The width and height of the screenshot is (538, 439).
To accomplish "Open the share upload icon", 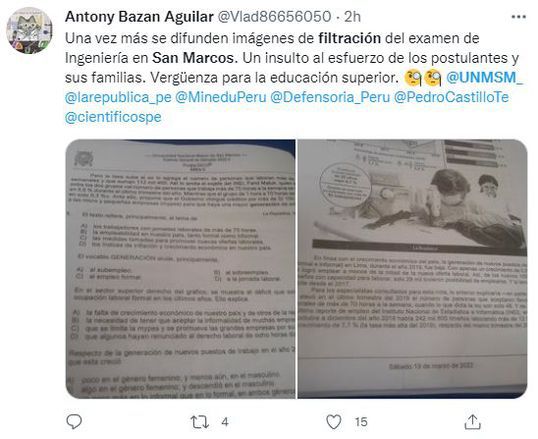I will coord(472,421).
